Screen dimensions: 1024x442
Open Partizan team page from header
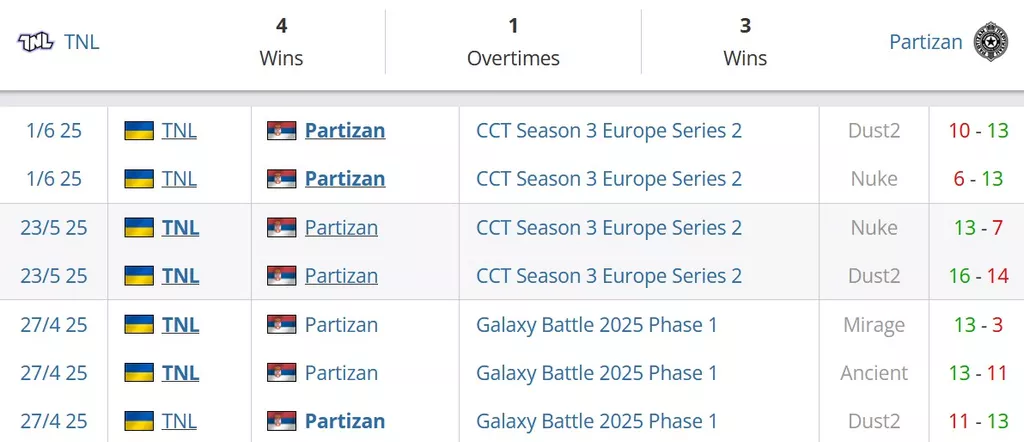click(x=925, y=42)
